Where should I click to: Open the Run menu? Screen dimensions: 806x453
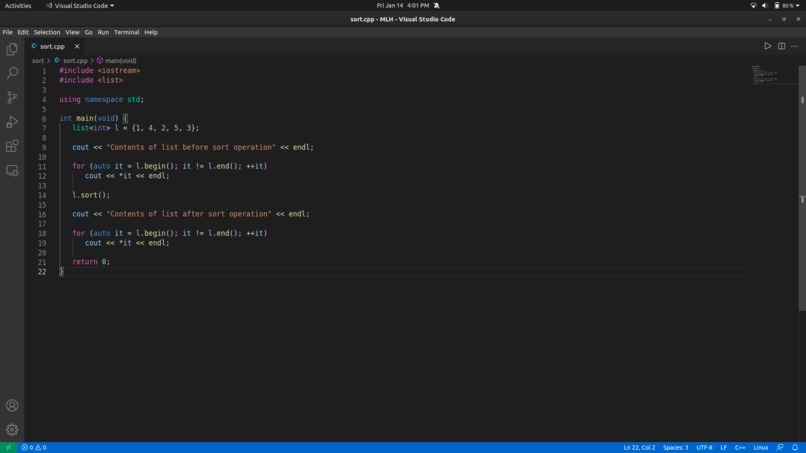coord(103,32)
